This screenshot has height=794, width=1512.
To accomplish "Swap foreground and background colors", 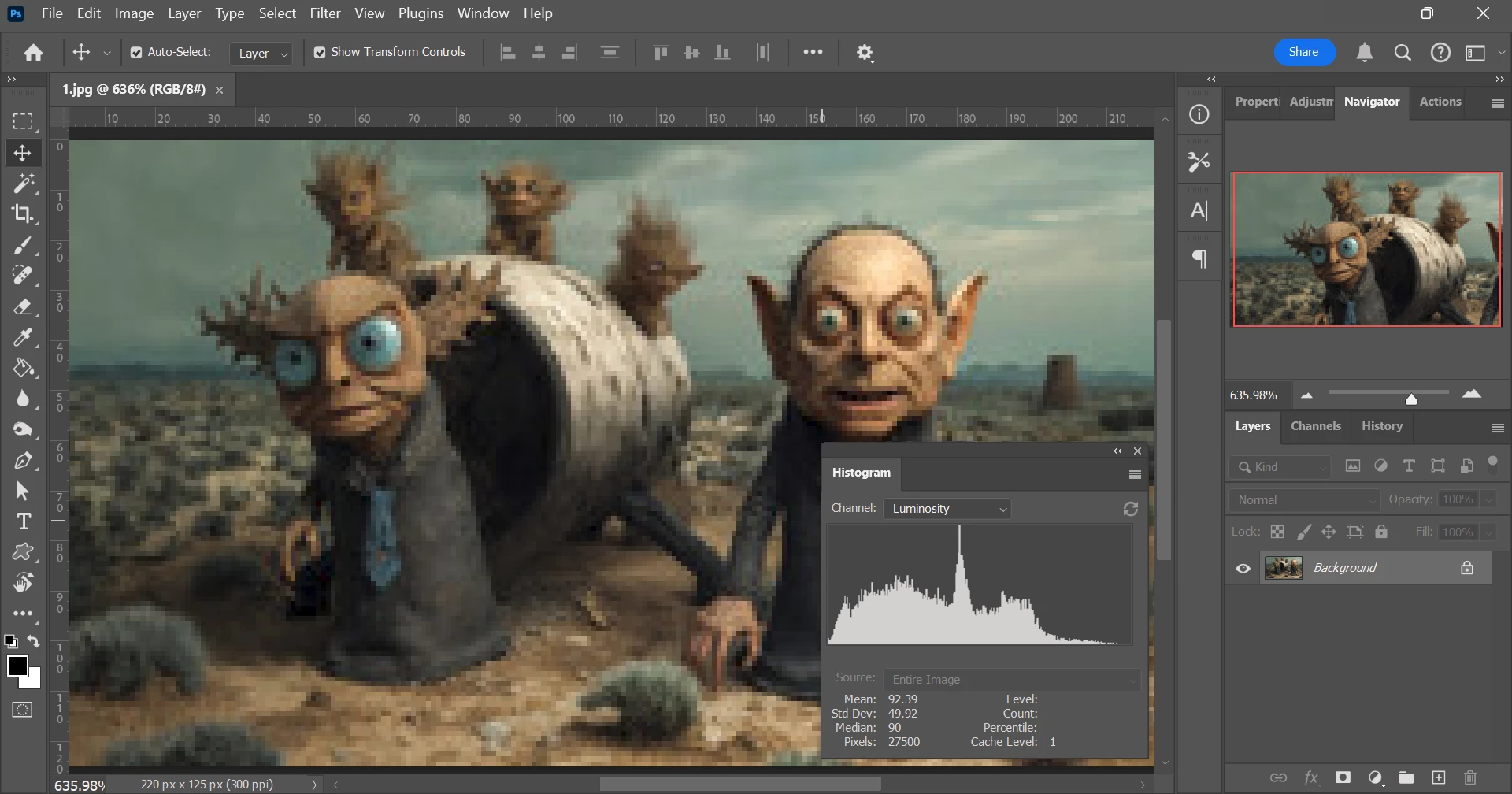I will tap(33, 641).
